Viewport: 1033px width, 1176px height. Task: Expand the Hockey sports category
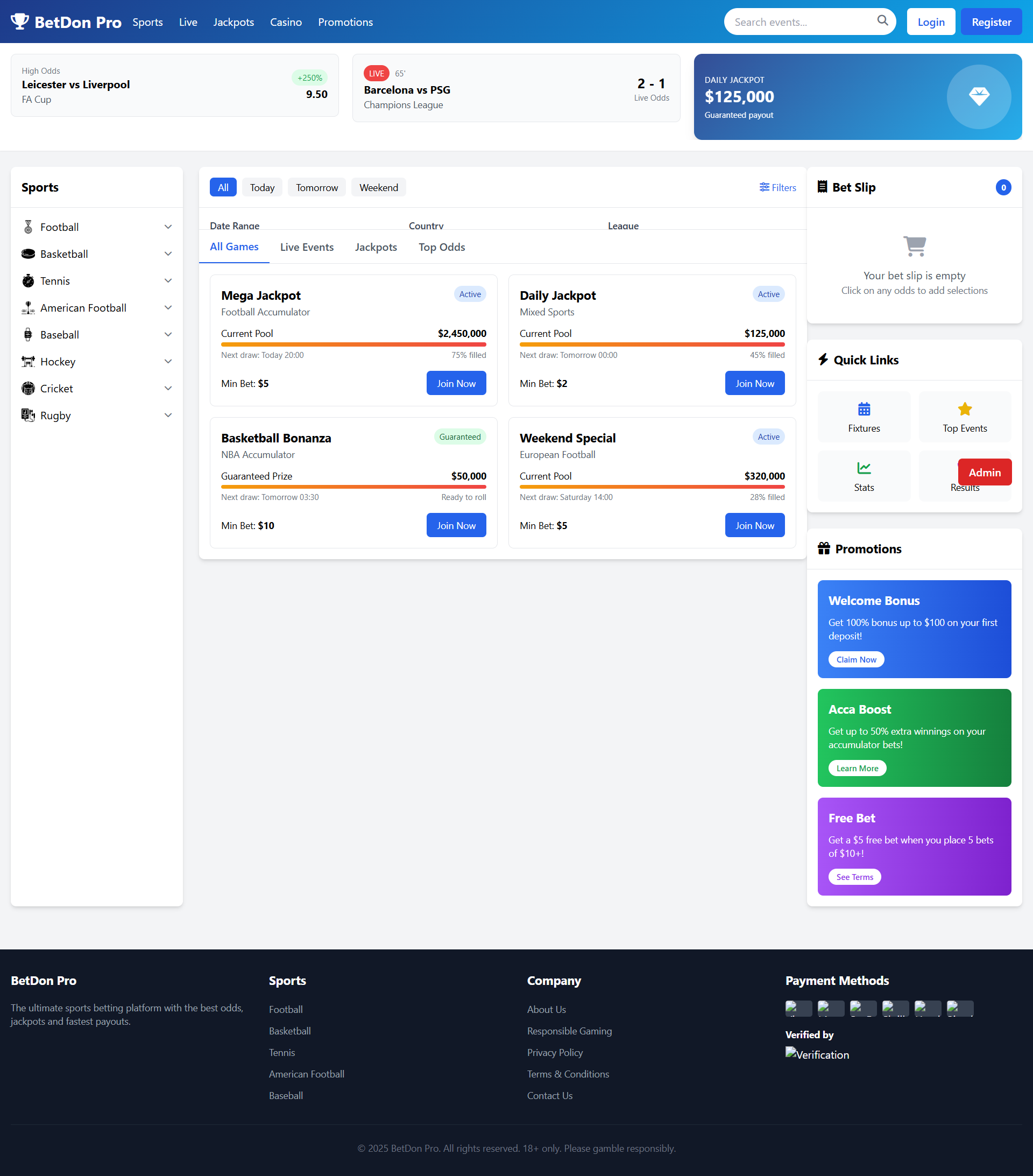pos(168,361)
